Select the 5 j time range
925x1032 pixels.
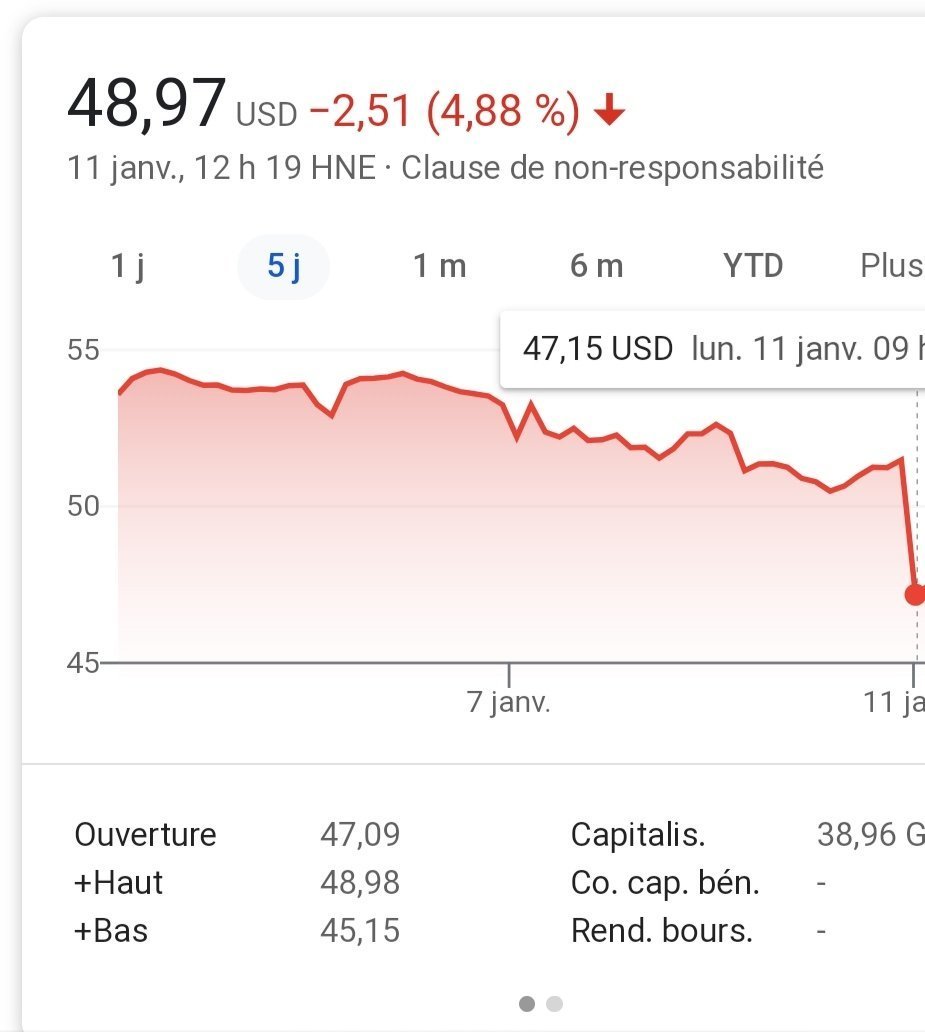coord(283,266)
